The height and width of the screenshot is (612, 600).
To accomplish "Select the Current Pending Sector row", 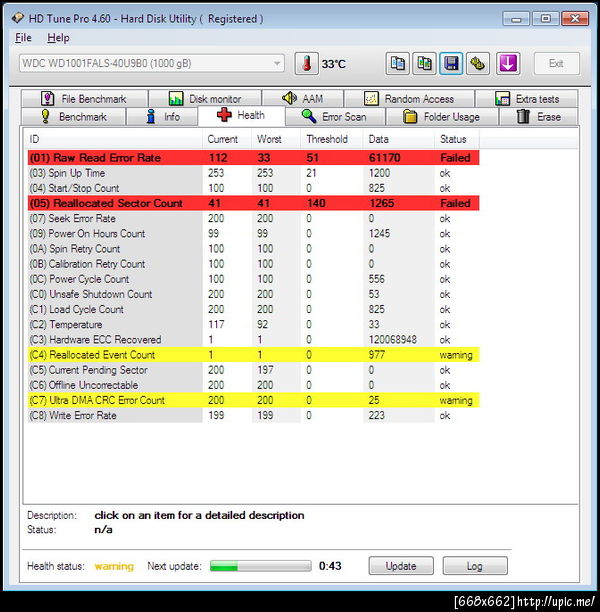I will click(x=253, y=370).
